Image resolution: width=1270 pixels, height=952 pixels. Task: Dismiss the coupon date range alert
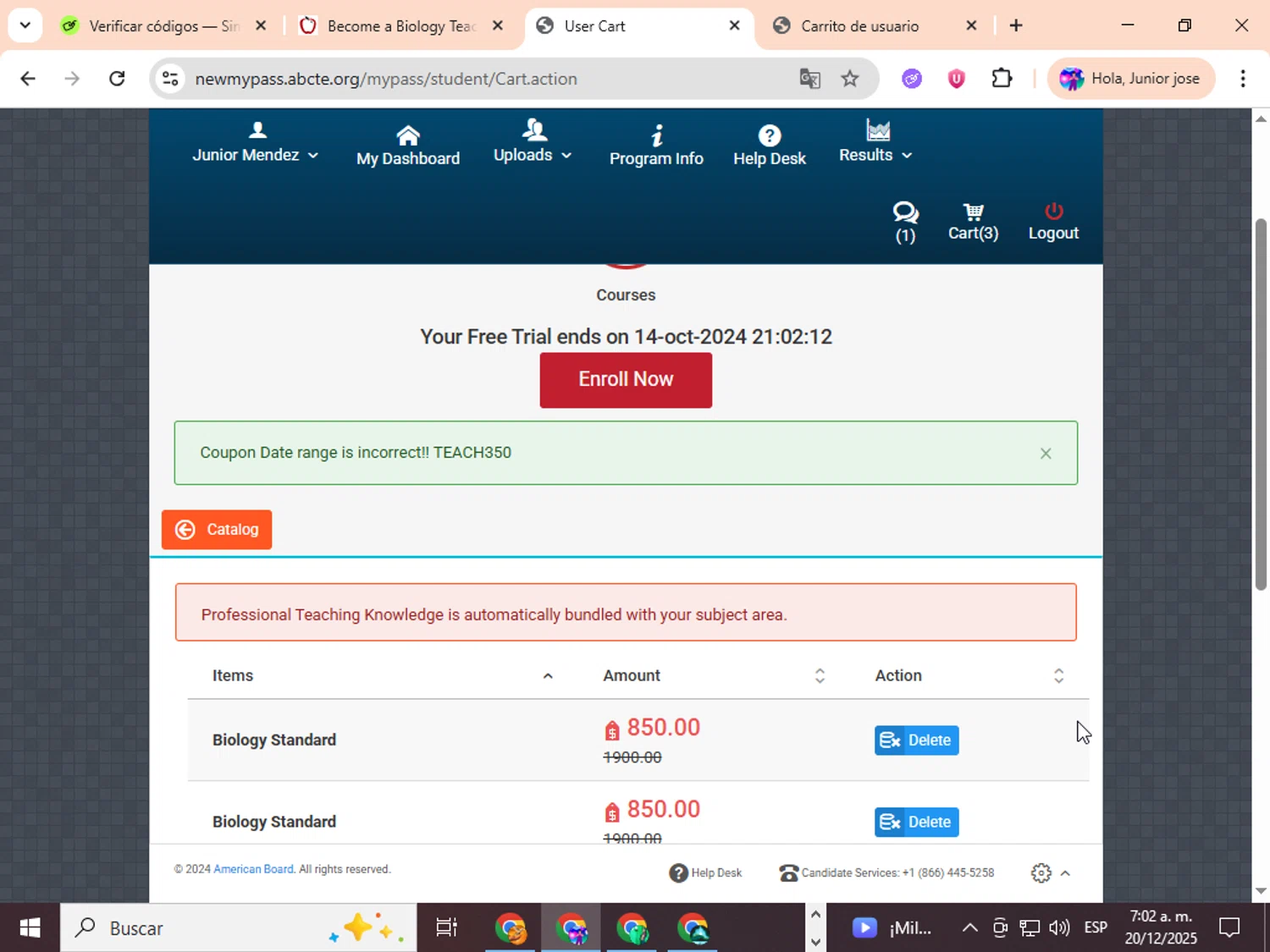pyautogui.click(x=1046, y=454)
